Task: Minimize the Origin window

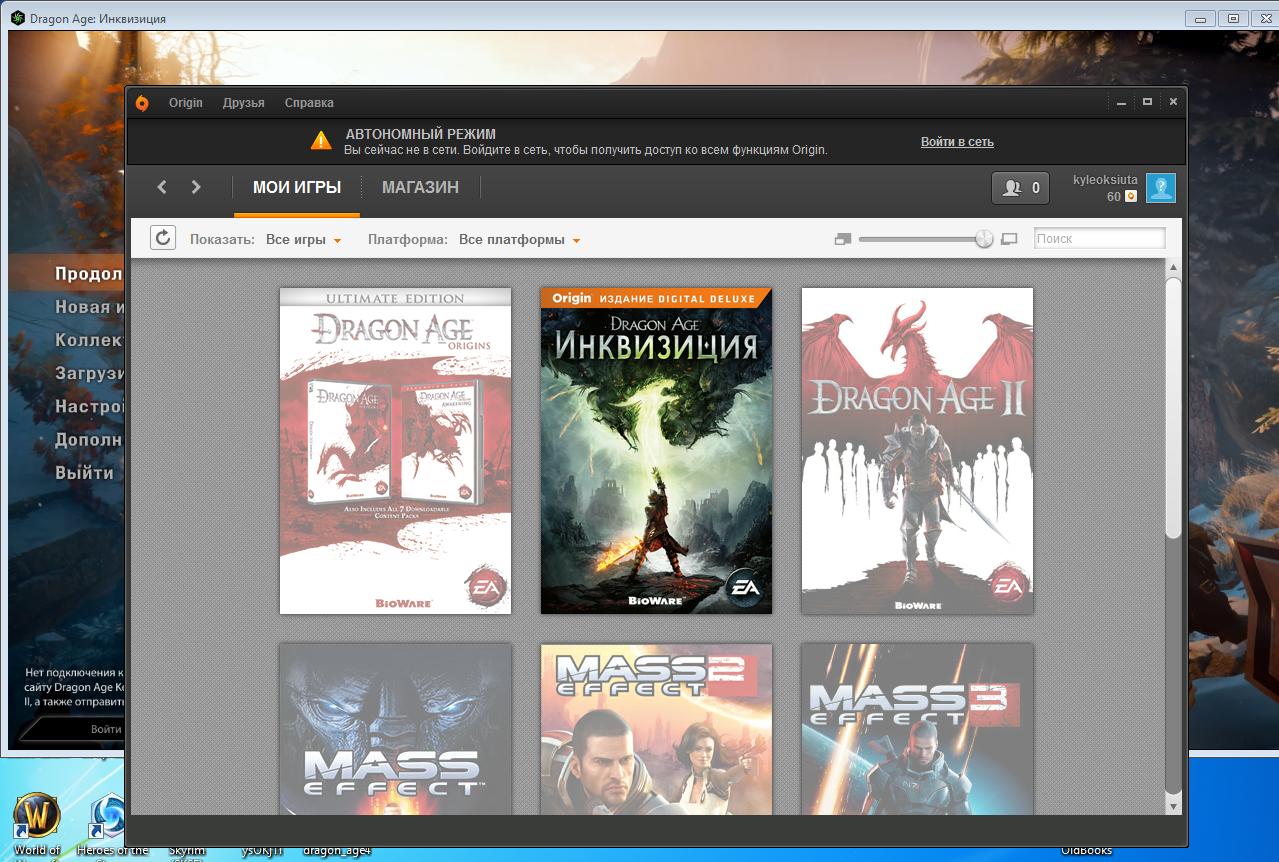Action: click(1122, 102)
